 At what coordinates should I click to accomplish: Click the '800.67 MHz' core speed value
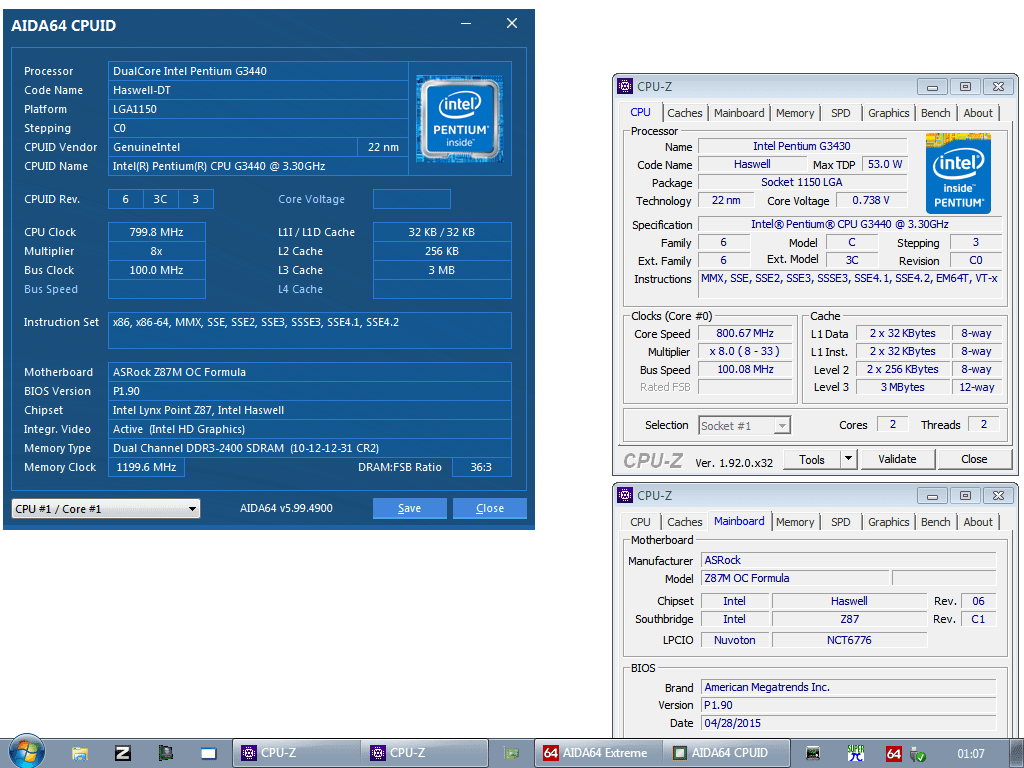745,333
